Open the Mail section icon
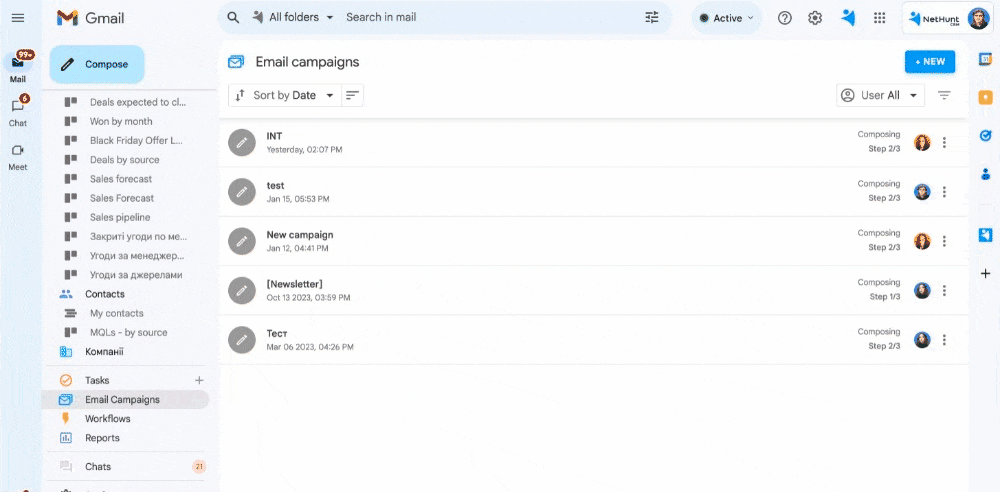This screenshot has width=1000, height=492. pyautogui.click(x=18, y=62)
